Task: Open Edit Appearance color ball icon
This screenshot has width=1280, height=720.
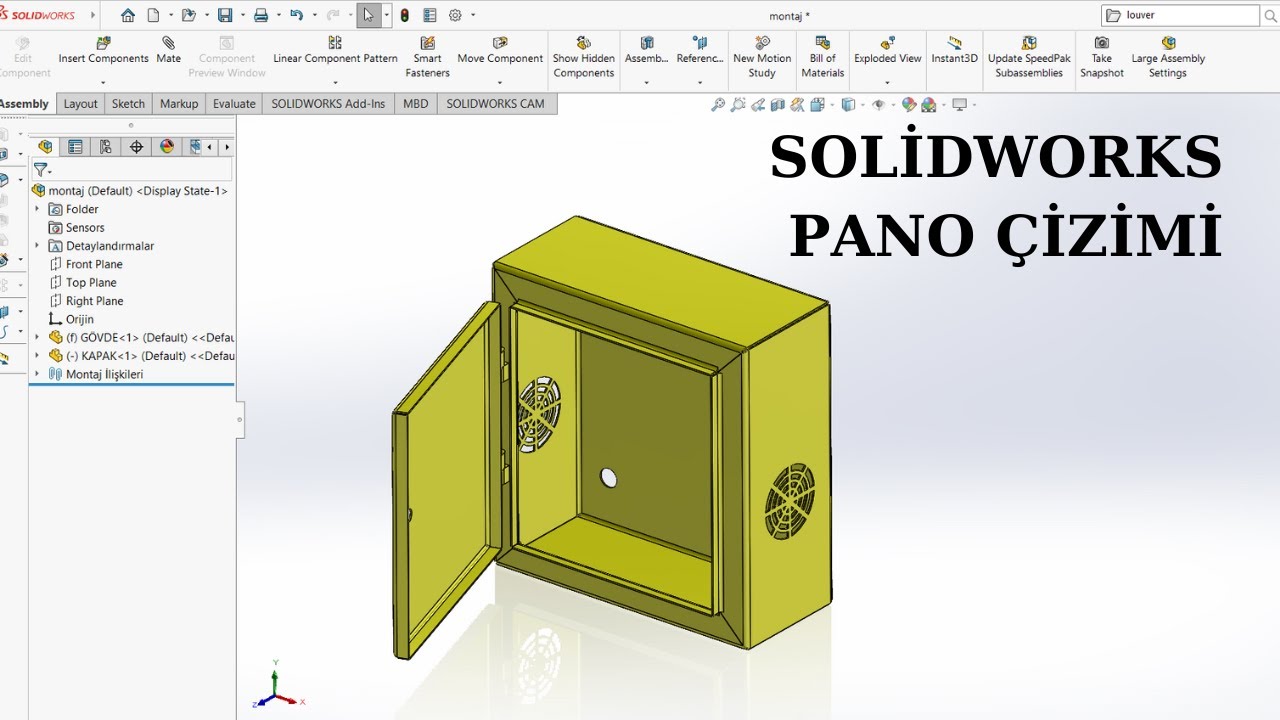Action: [x=908, y=104]
